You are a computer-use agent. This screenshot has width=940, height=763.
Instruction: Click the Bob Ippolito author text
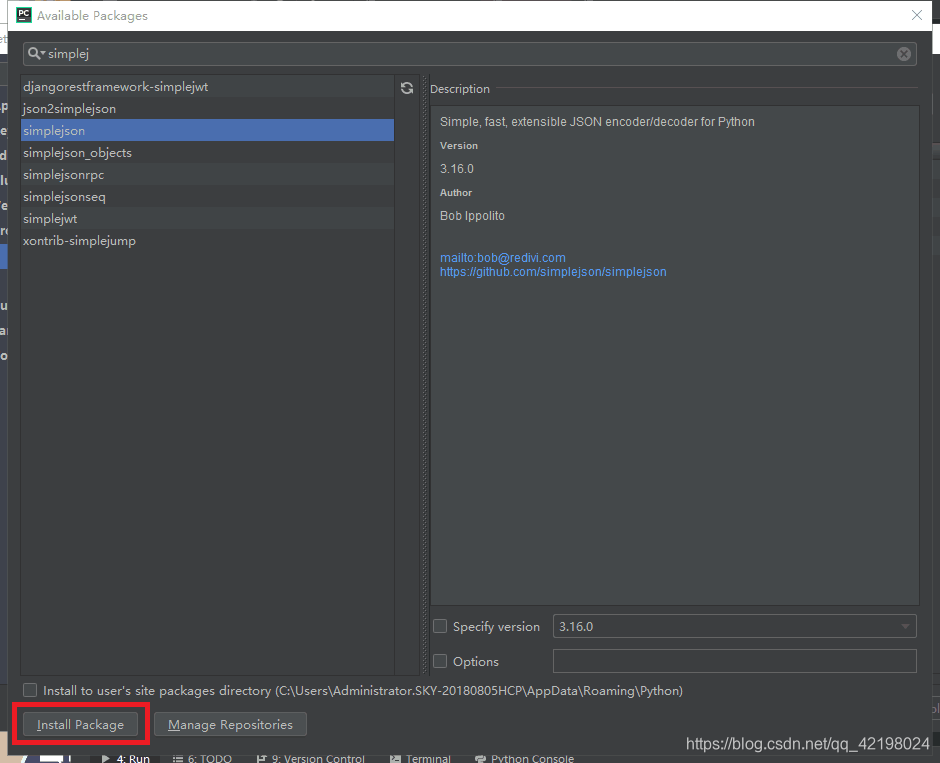(472, 216)
